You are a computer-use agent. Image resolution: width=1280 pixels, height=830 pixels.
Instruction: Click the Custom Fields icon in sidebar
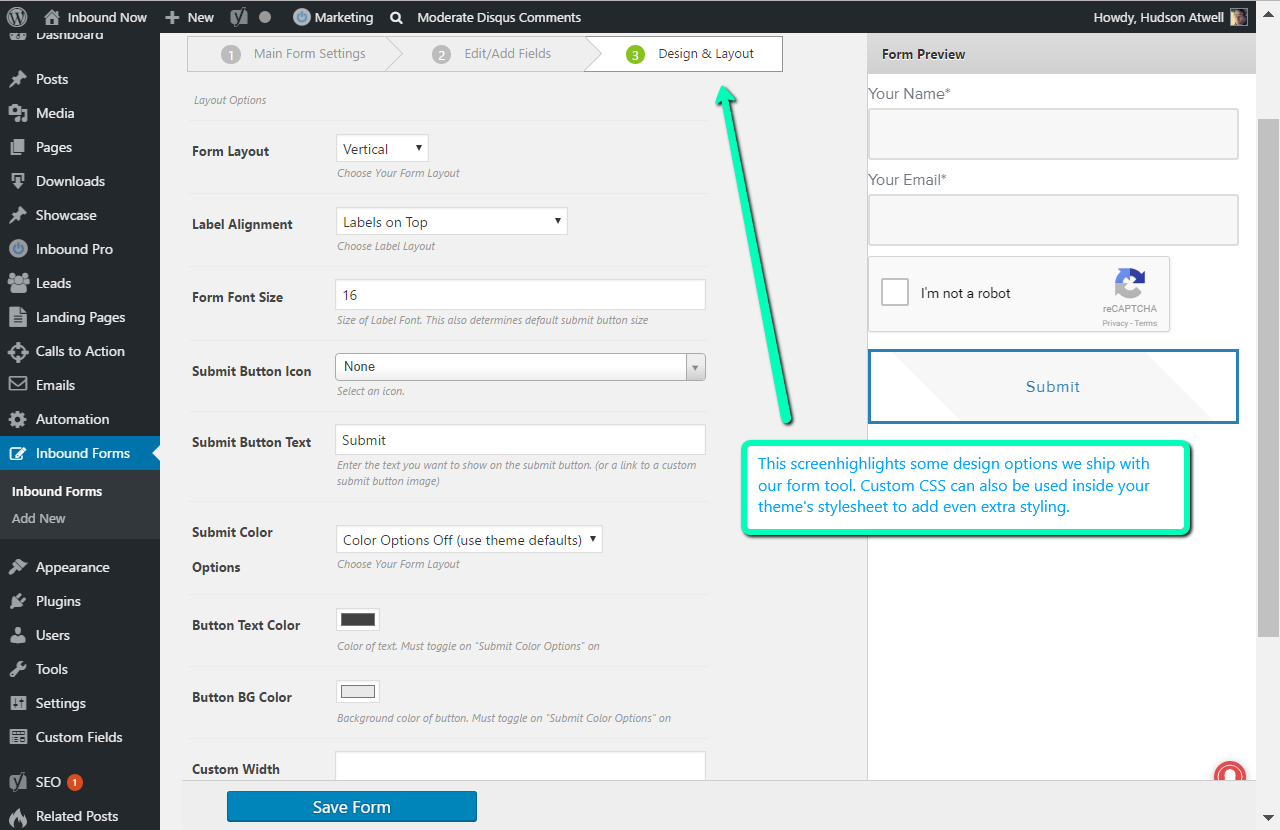[18, 737]
